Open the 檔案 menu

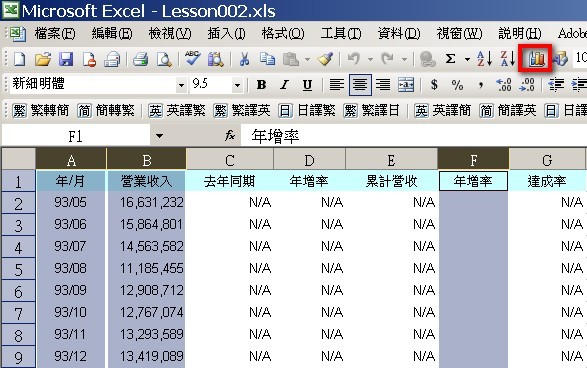(x=55, y=34)
